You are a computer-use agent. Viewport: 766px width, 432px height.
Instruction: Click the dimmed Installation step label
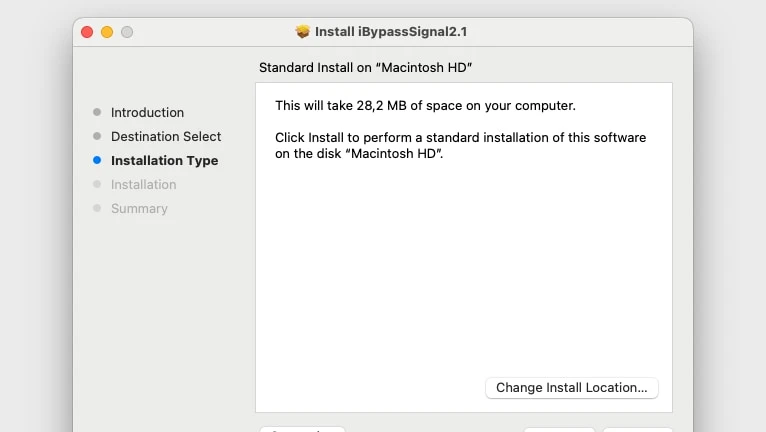[x=143, y=184]
